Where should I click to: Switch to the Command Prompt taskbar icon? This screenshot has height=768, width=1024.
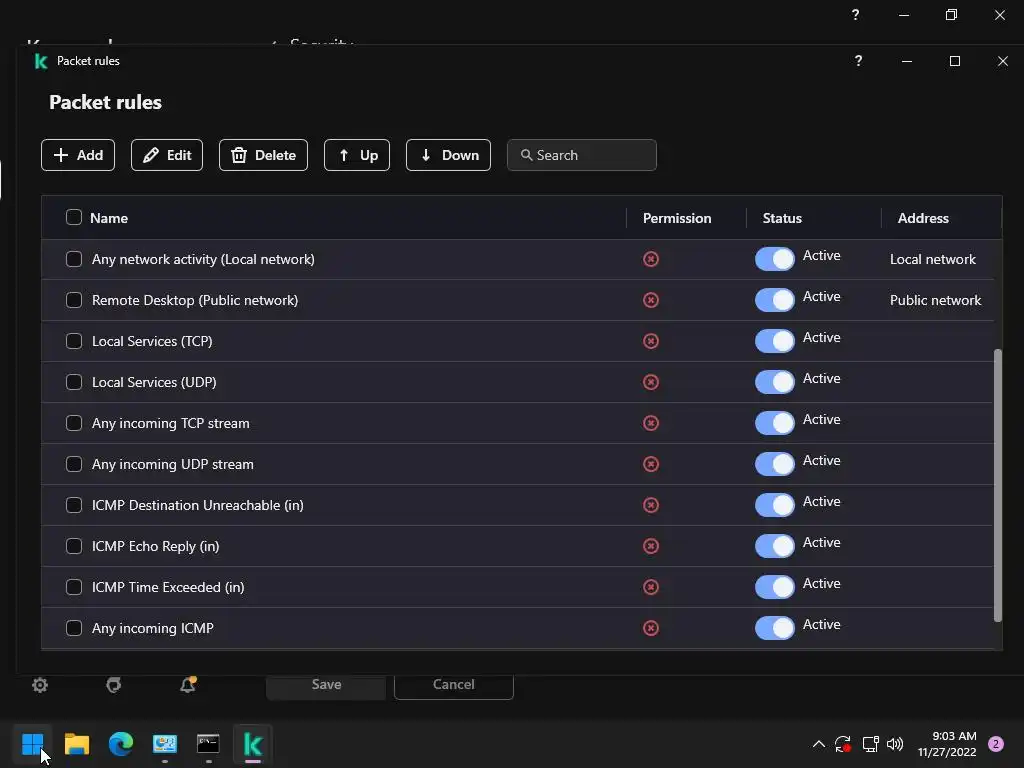208,744
